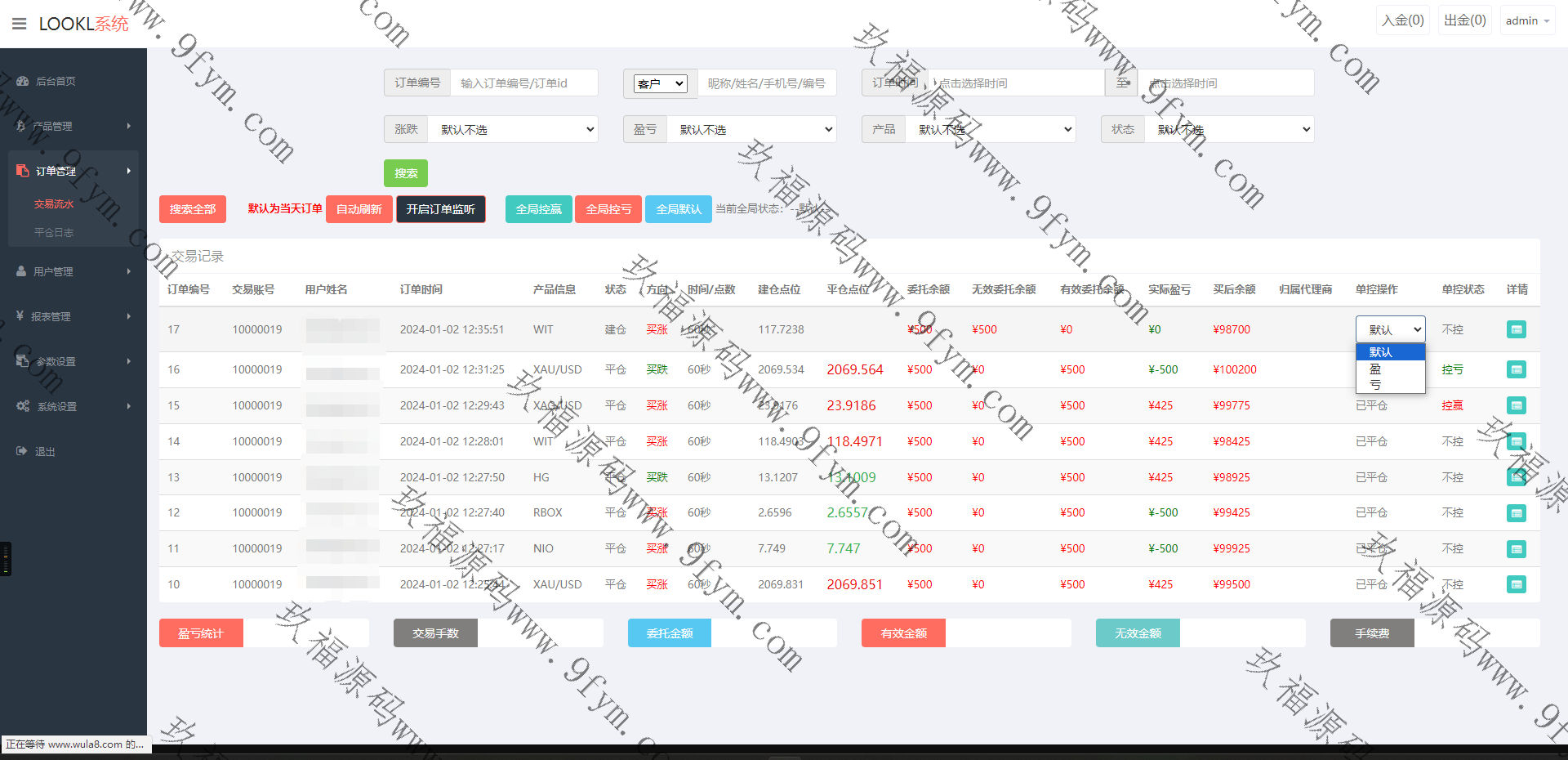Expand 用户管理 in the sidebar
This screenshot has width=1568, height=760.
click(54, 271)
